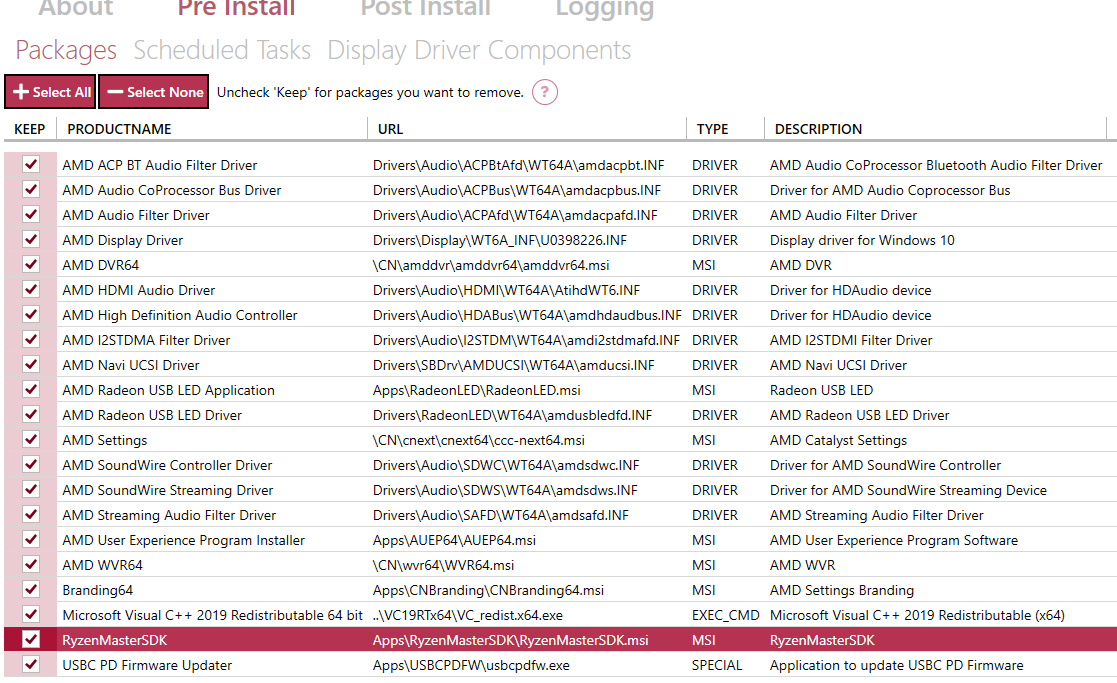
Task: Open the Display Driver Components sub-tab
Action: [x=479, y=50]
